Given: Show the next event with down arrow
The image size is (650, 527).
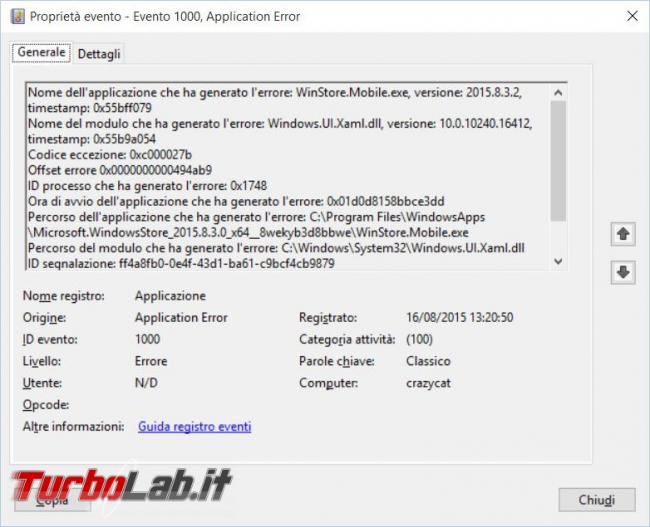Looking at the screenshot, I should click(x=623, y=272).
